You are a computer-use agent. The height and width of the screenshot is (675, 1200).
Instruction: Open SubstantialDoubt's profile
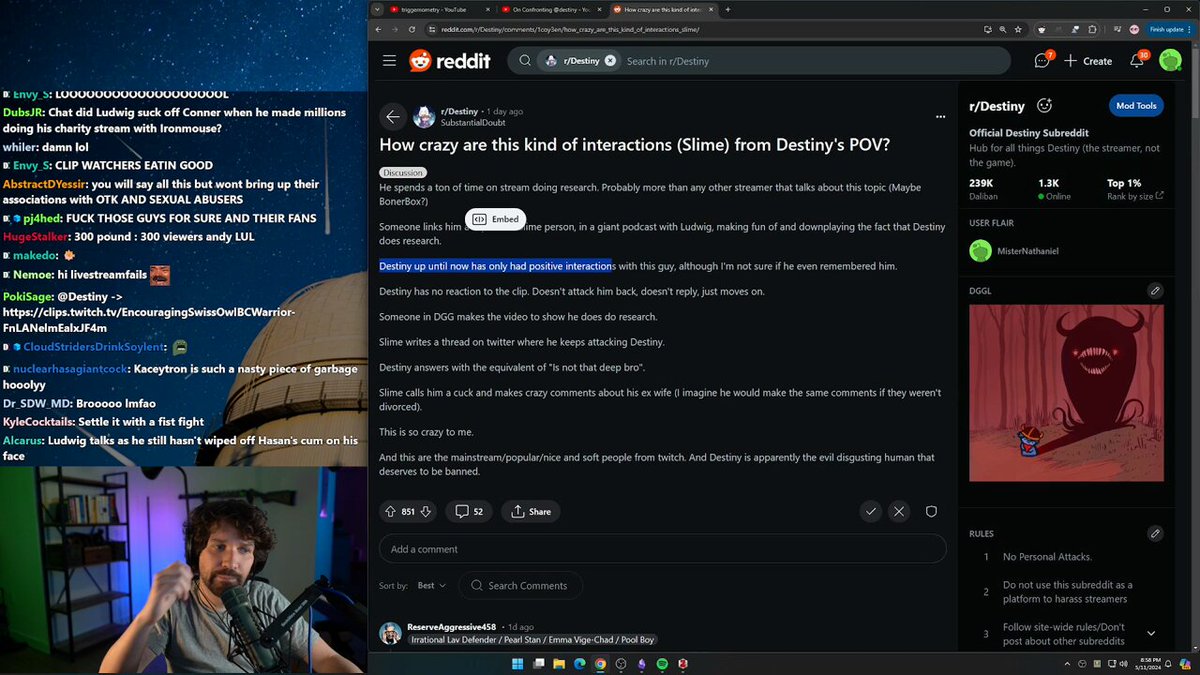point(473,122)
